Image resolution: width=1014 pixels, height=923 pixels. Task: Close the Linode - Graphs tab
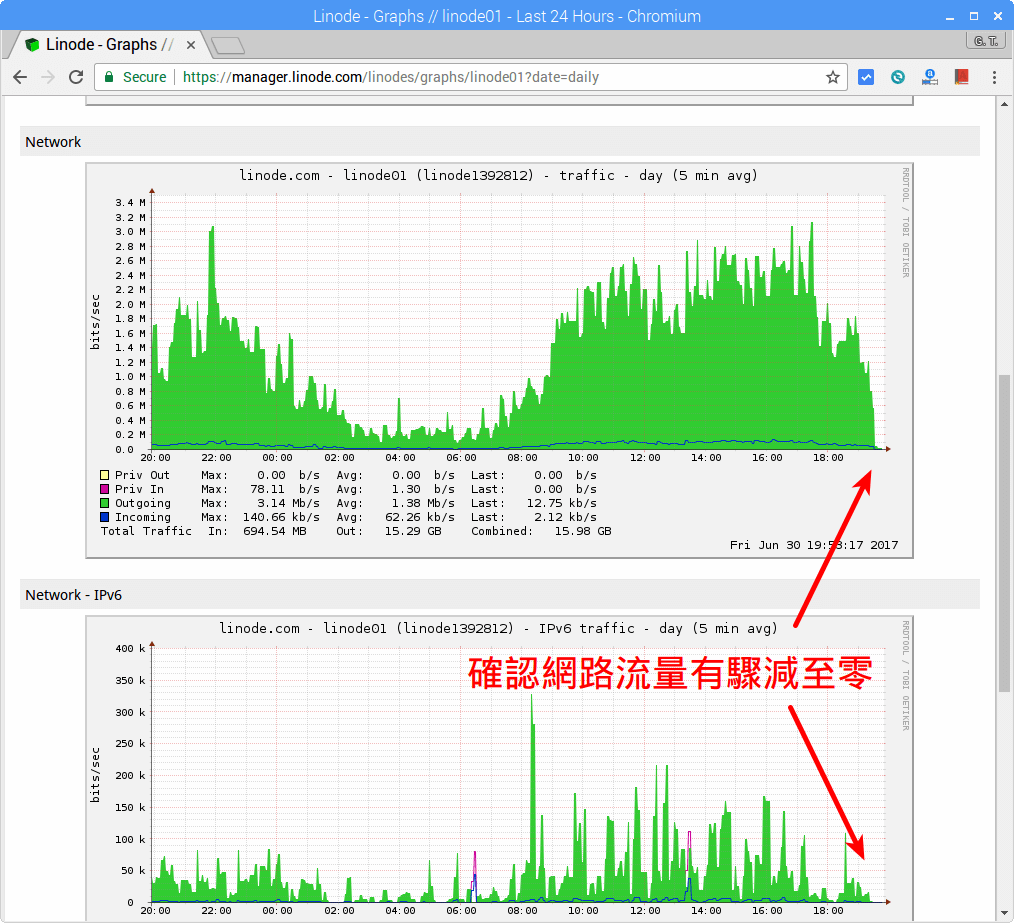coord(190,44)
